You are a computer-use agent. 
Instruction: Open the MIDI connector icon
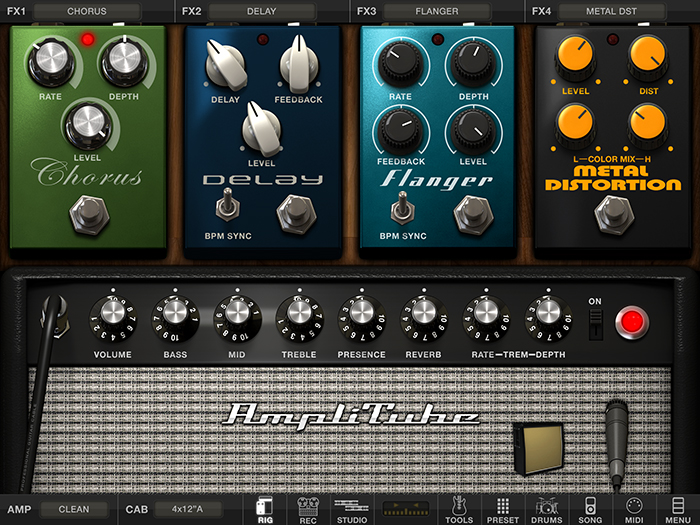[x=634, y=509]
